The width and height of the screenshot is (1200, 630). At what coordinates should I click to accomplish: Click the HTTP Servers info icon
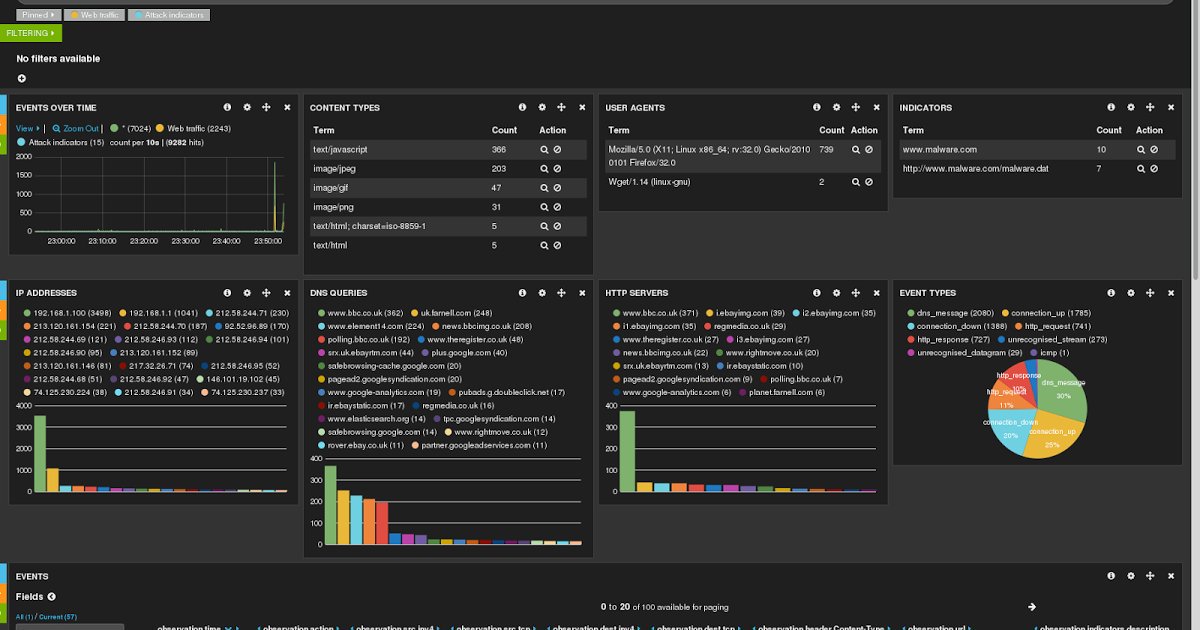coord(817,292)
